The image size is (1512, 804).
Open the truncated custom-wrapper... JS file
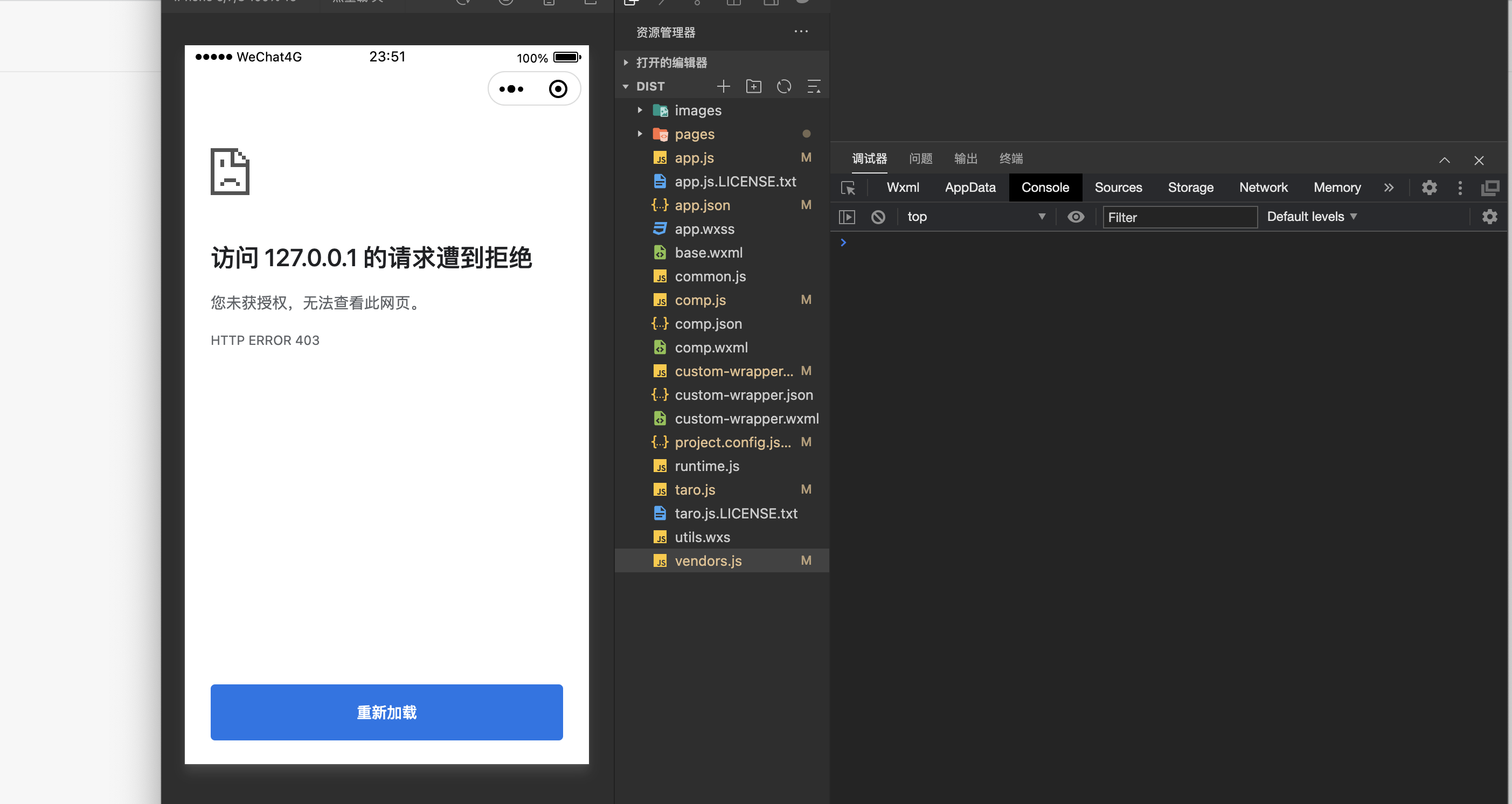click(722, 371)
